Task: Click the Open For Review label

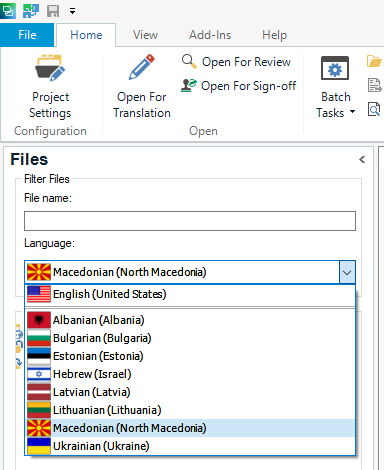Action: coord(246,62)
